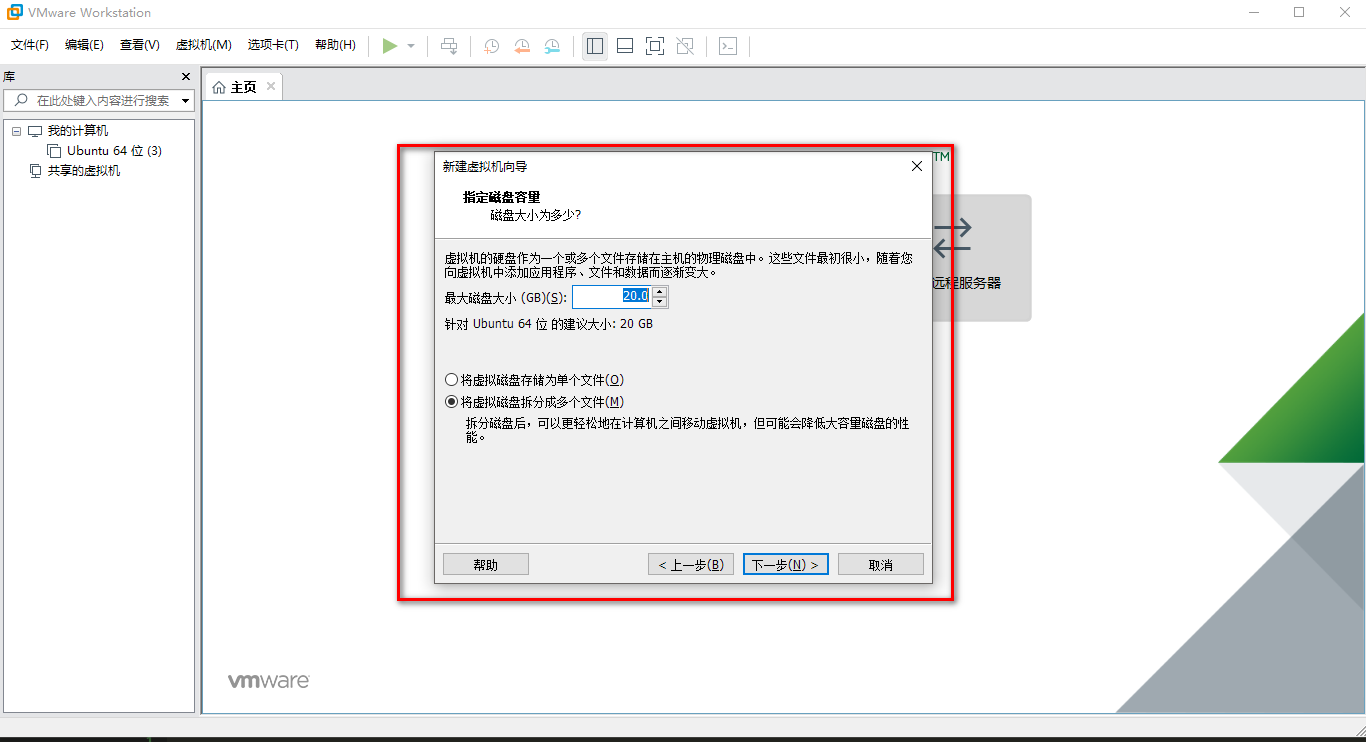
Task: Open the 帮助(H) menu
Action: [335, 45]
